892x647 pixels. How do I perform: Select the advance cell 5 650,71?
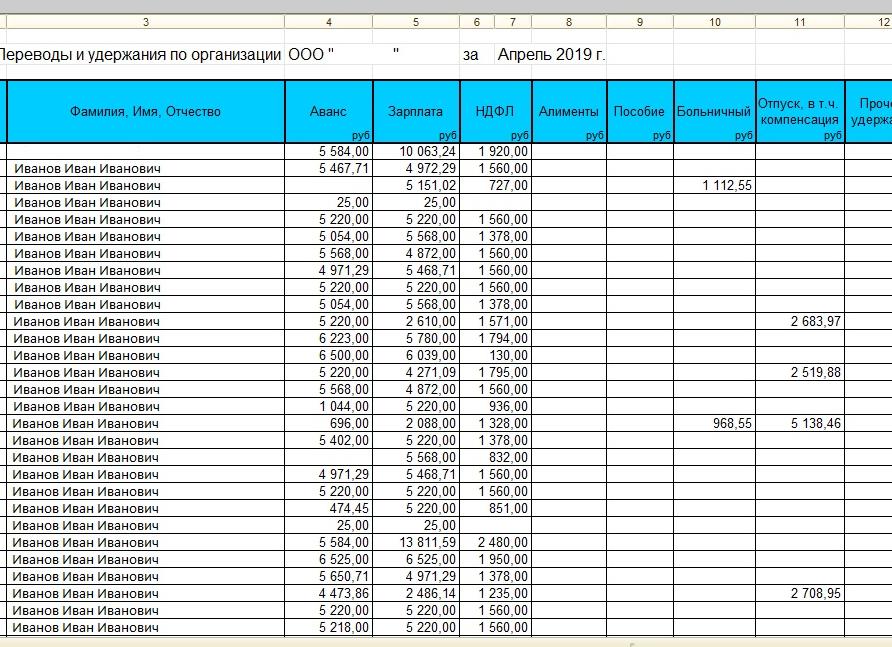(329, 576)
